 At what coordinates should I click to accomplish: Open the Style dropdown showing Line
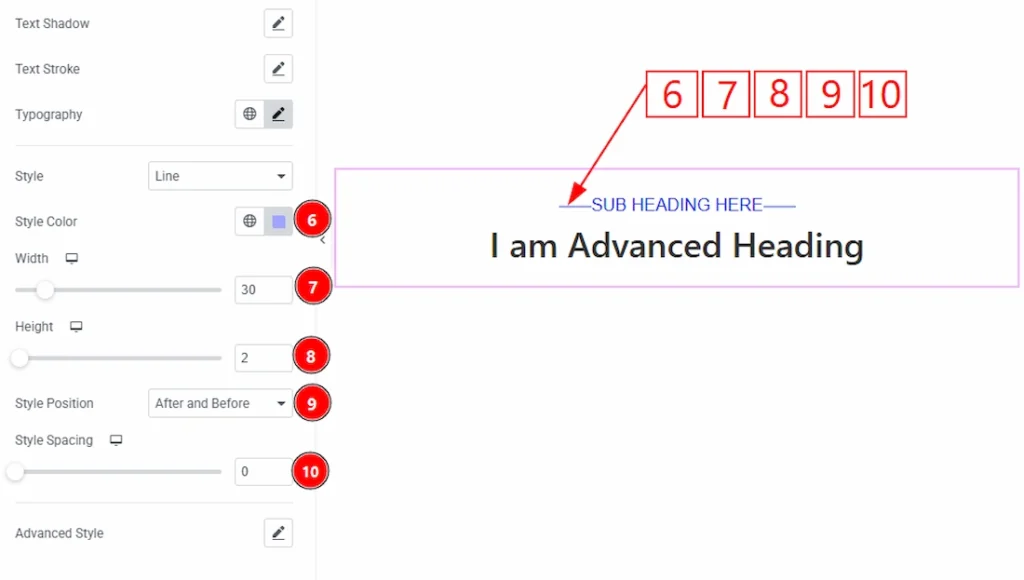pos(220,176)
